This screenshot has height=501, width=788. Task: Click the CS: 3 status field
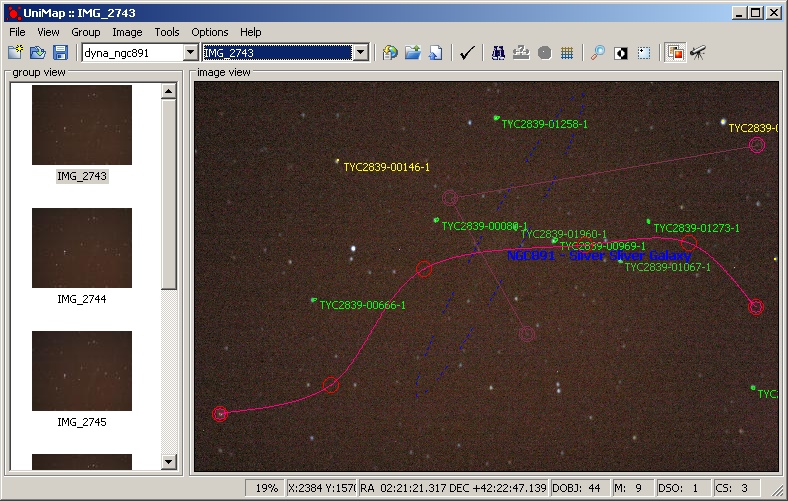tap(736, 488)
